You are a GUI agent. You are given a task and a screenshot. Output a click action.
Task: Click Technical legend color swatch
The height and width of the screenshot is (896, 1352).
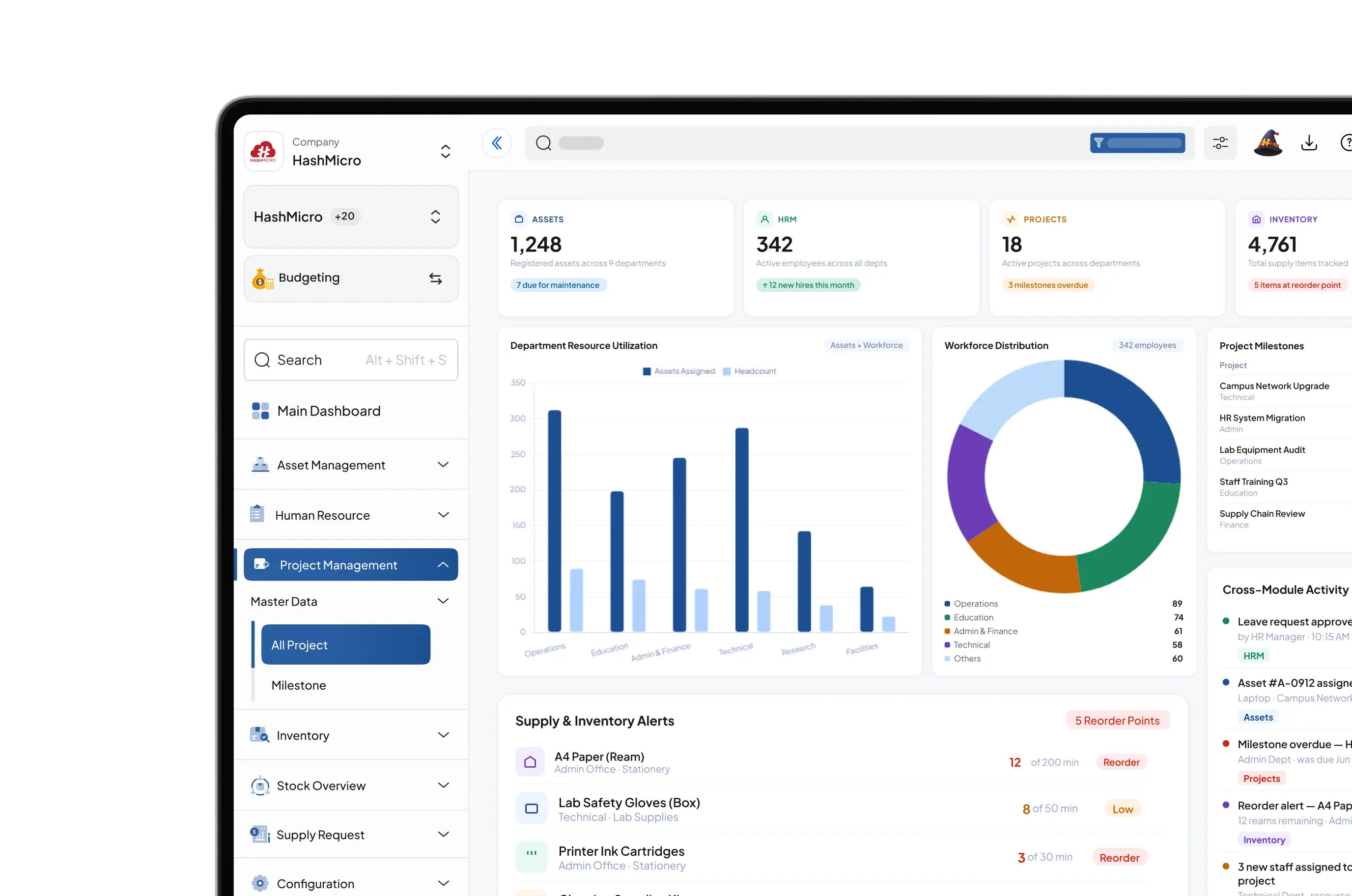point(947,644)
